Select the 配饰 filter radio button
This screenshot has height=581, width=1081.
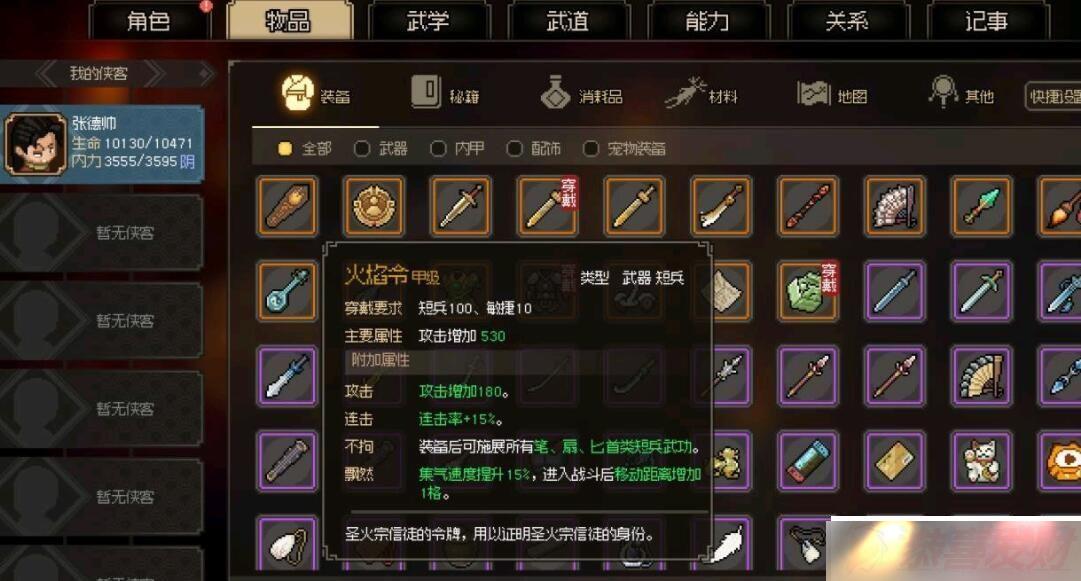tap(514, 149)
